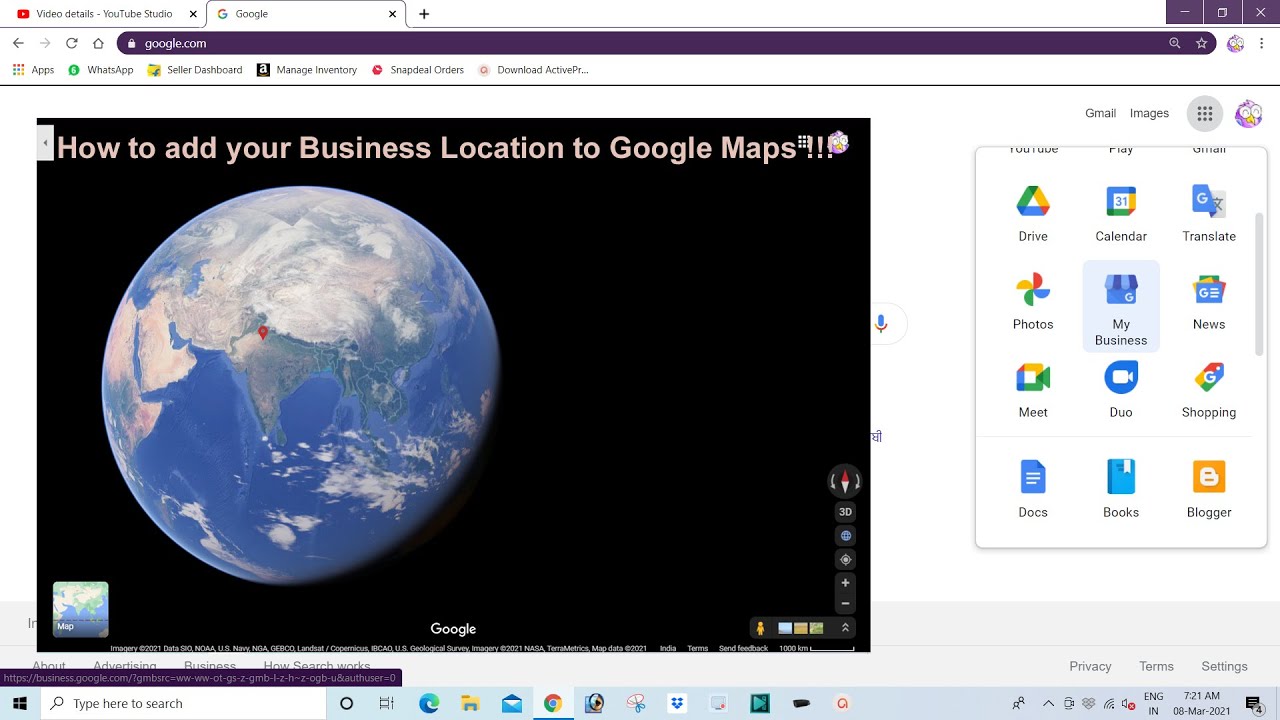The width and height of the screenshot is (1280, 720).
Task: Open the Google account avatar menu
Action: 1248,114
